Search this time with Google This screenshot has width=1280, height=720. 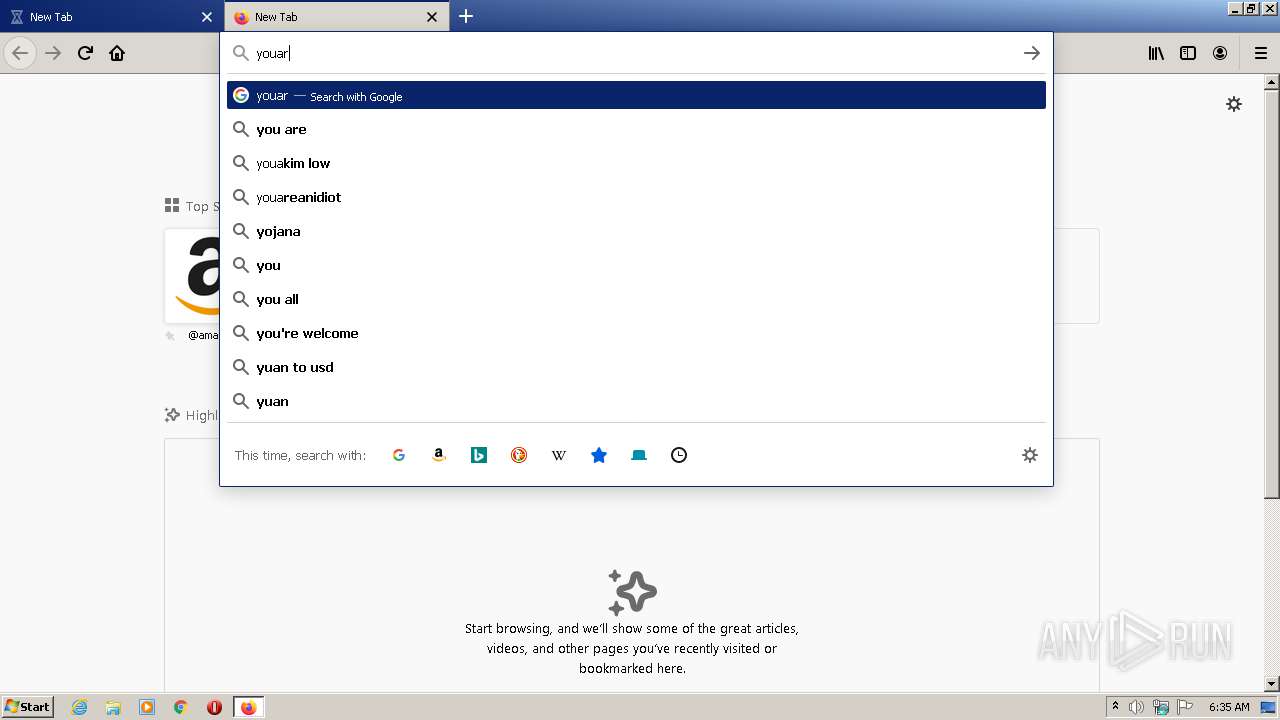(x=399, y=455)
